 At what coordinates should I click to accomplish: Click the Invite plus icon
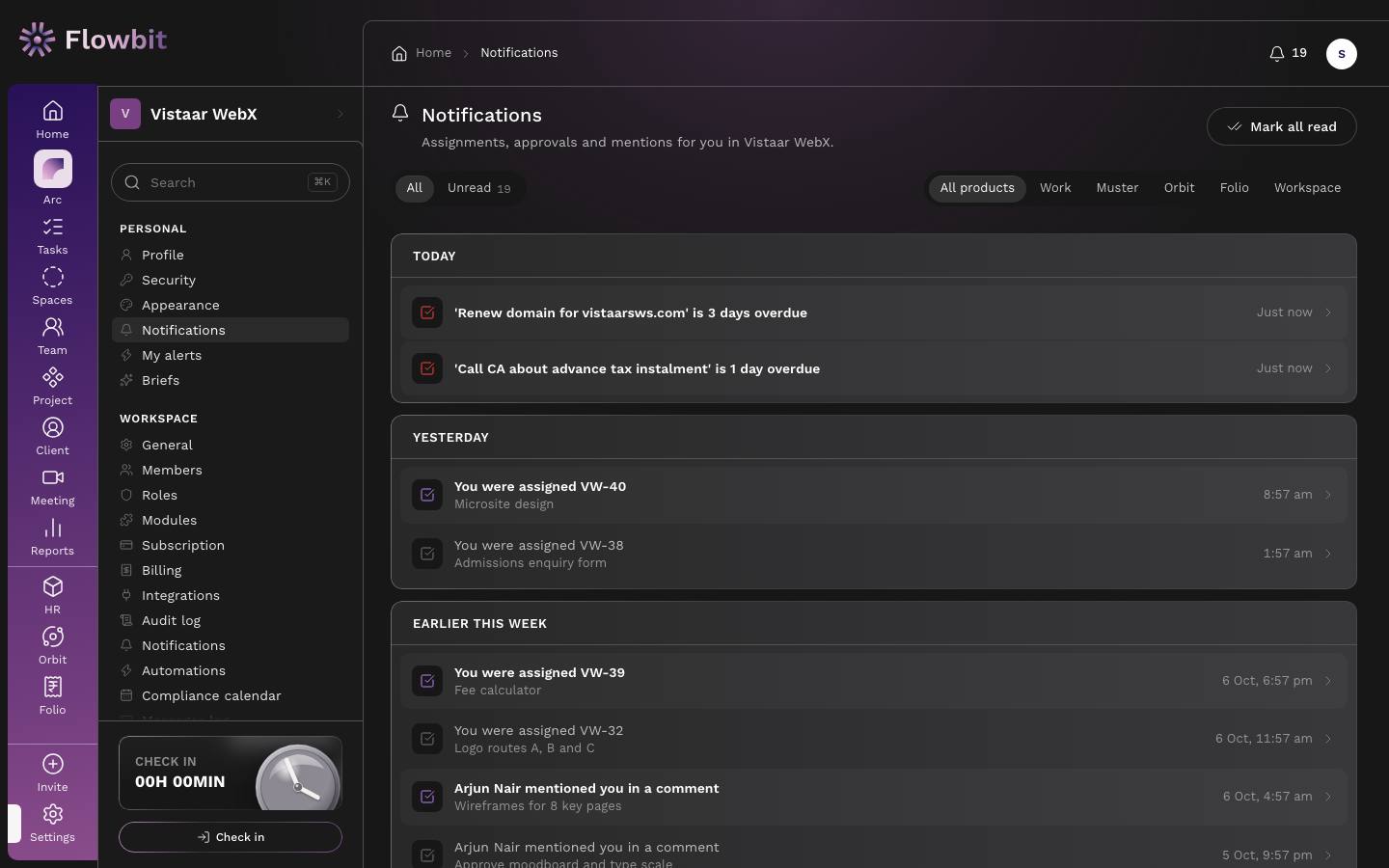(x=53, y=764)
